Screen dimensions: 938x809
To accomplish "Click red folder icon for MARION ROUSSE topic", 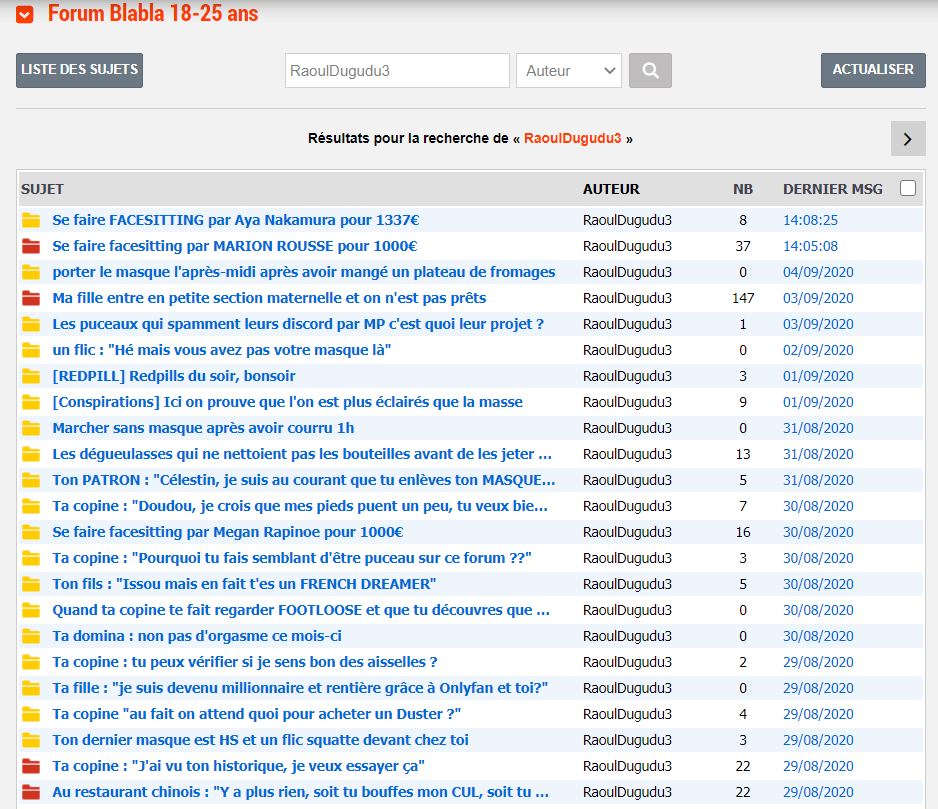I will 31,246.
